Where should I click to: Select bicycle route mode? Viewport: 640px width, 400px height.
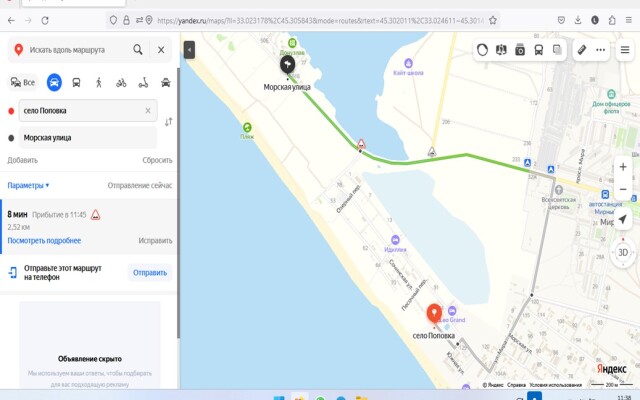(x=121, y=82)
